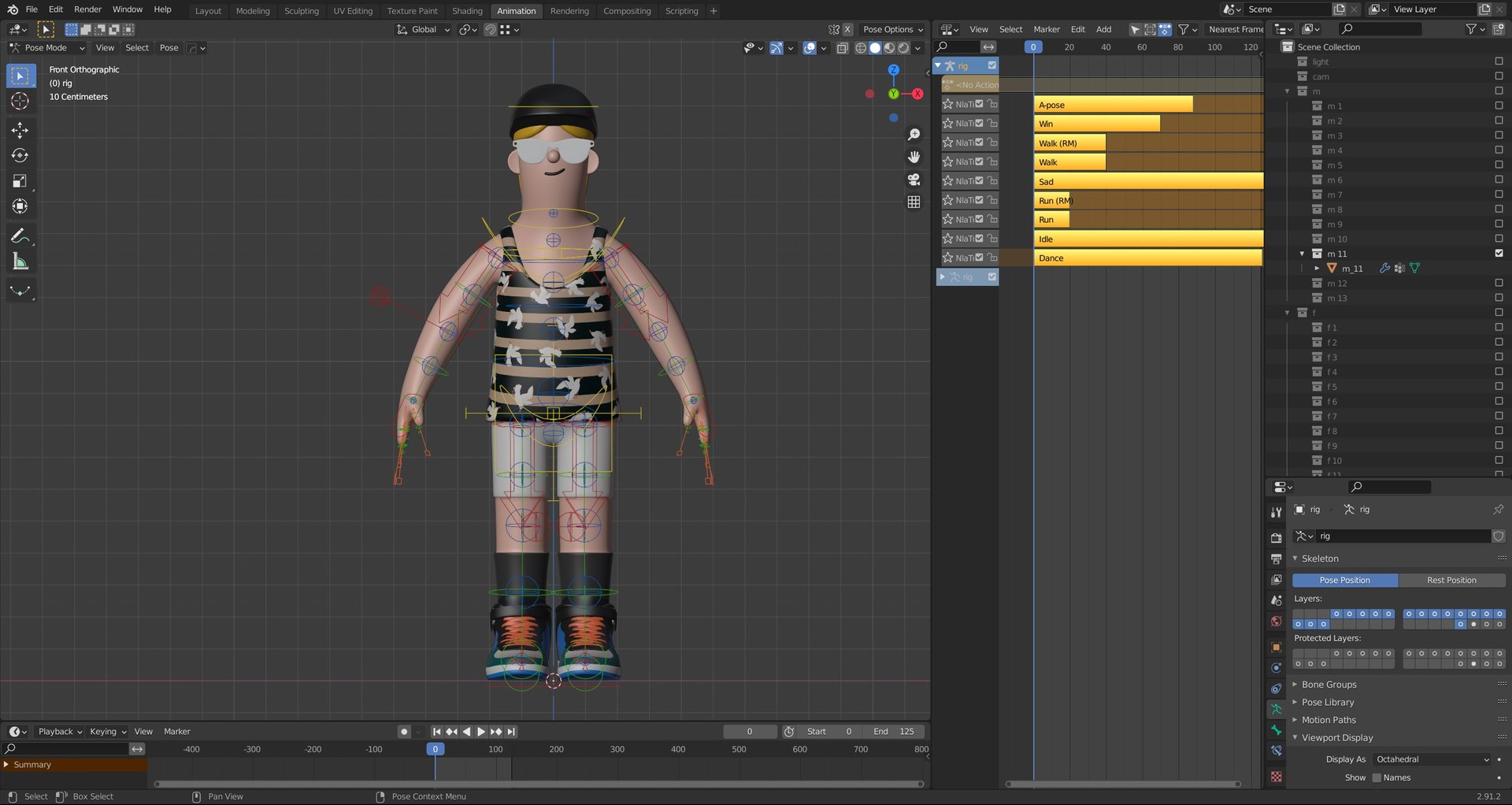
Task: Expand the Bone Groups panel
Action: point(1329,684)
